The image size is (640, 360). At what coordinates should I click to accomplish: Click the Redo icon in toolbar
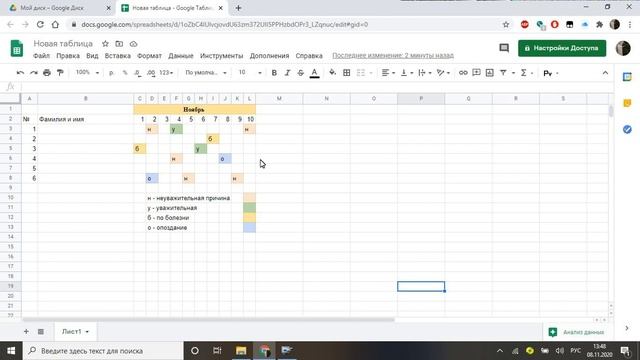click(x=33, y=73)
